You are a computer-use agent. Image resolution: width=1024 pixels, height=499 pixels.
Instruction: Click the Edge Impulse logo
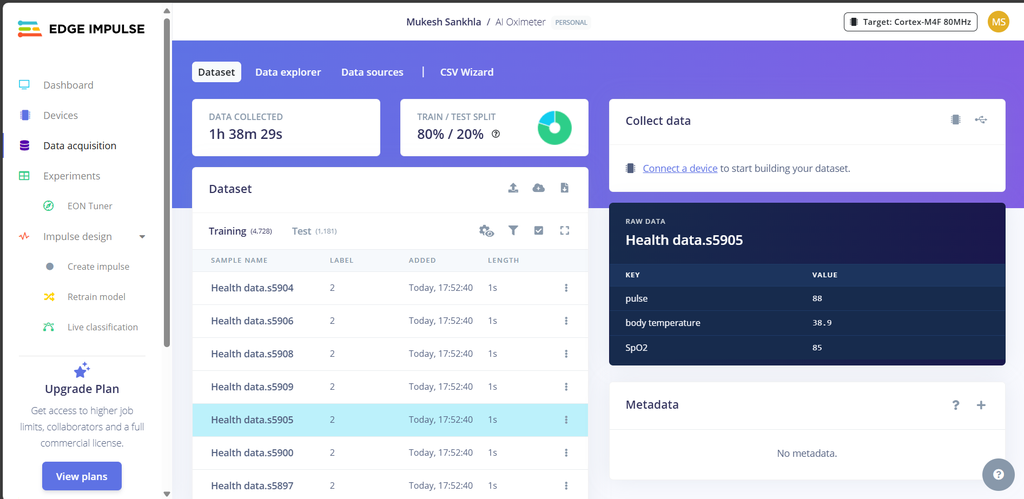pos(82,29)
